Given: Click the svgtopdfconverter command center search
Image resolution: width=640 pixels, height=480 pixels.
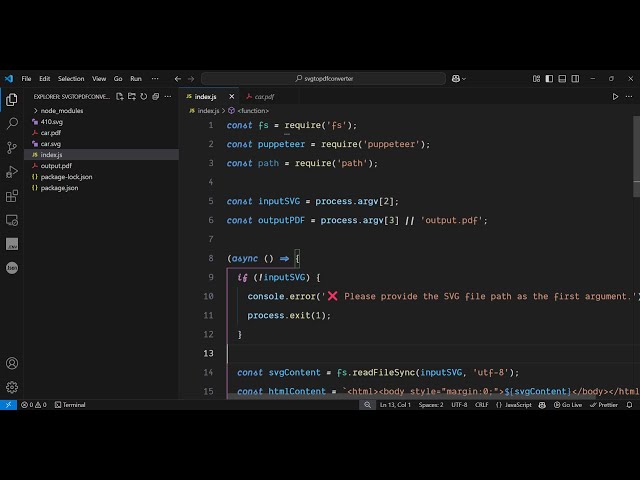Looking at the screenshot, I should [x=323, y=78].
